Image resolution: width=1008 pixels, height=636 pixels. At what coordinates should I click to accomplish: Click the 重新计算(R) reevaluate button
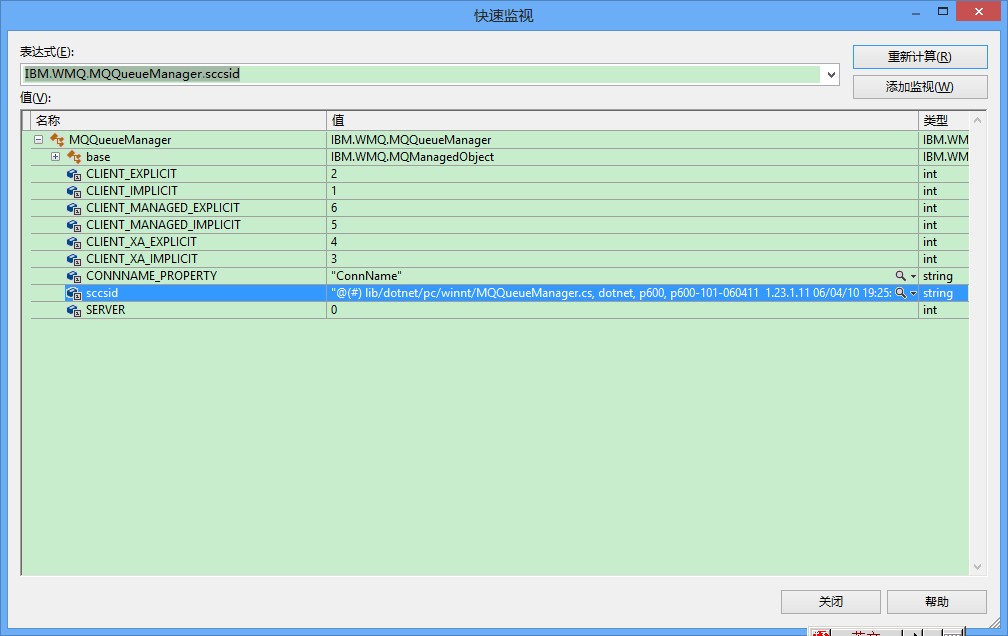[920, 57]
